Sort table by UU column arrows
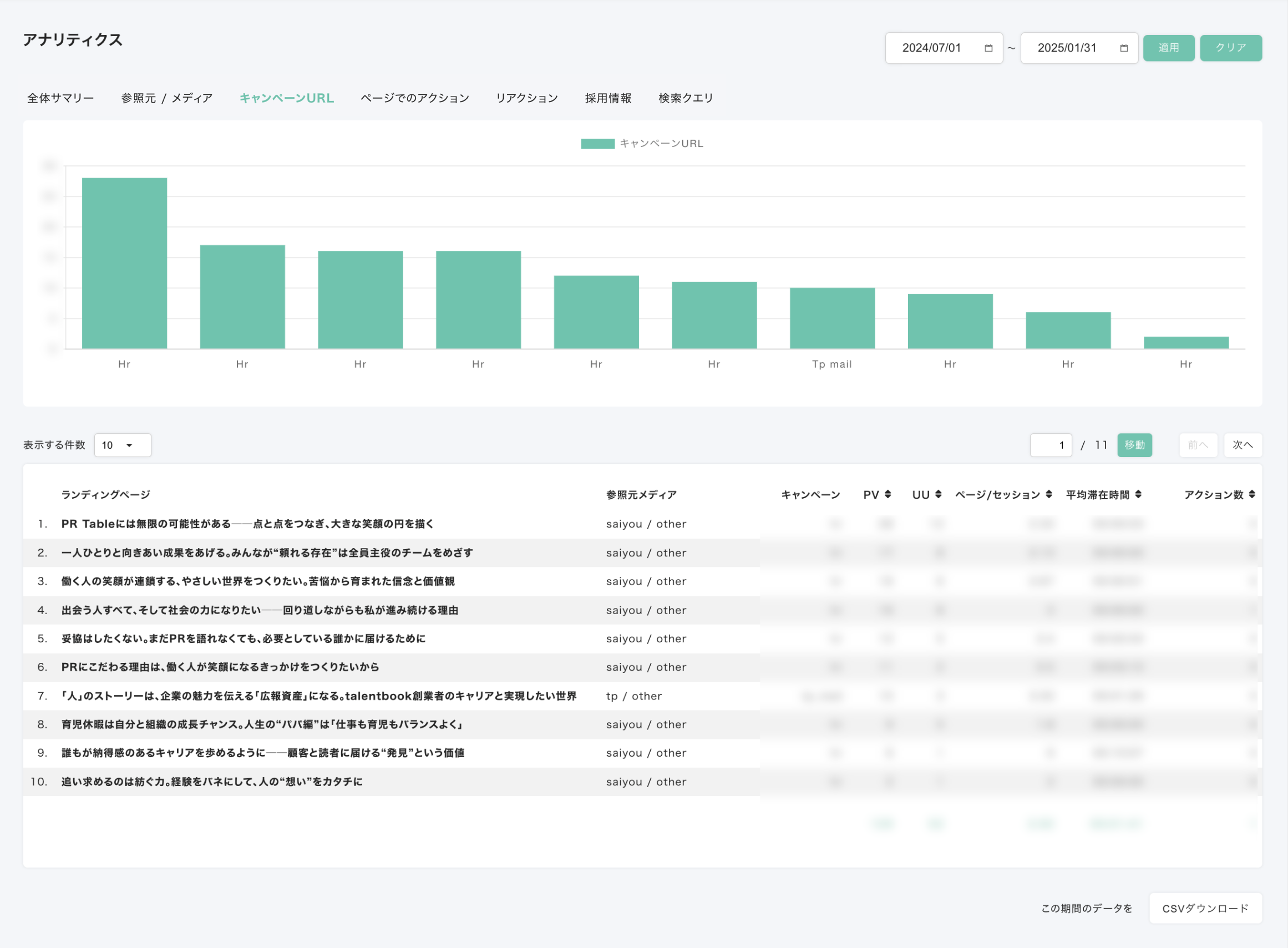Image resolution: width=1288 pixels, height=948 pixels. point(938,494)
